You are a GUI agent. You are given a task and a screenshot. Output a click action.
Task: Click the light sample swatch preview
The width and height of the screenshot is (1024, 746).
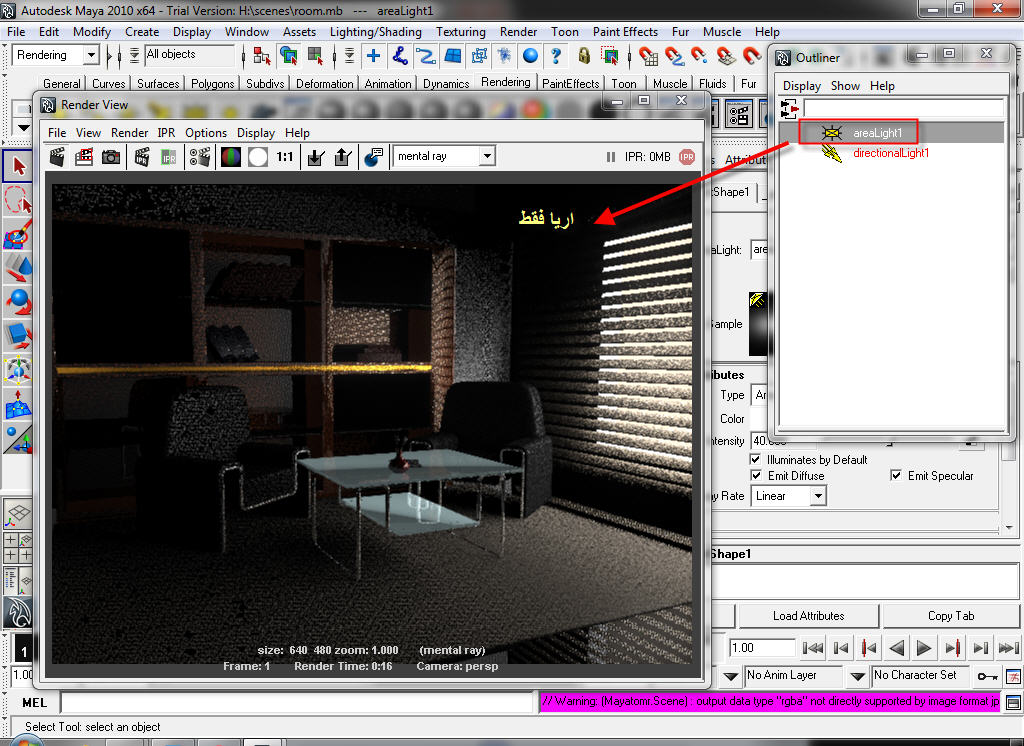tap(758, 324)
